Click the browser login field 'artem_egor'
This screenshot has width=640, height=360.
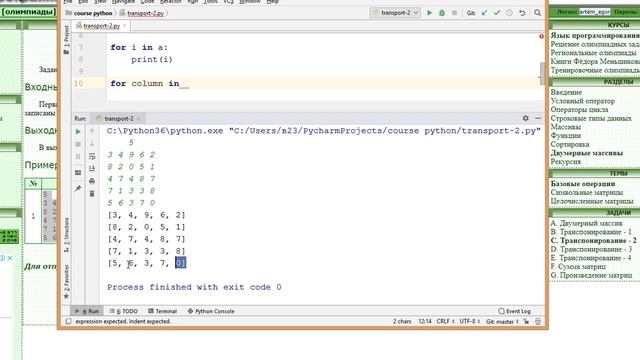595,12
